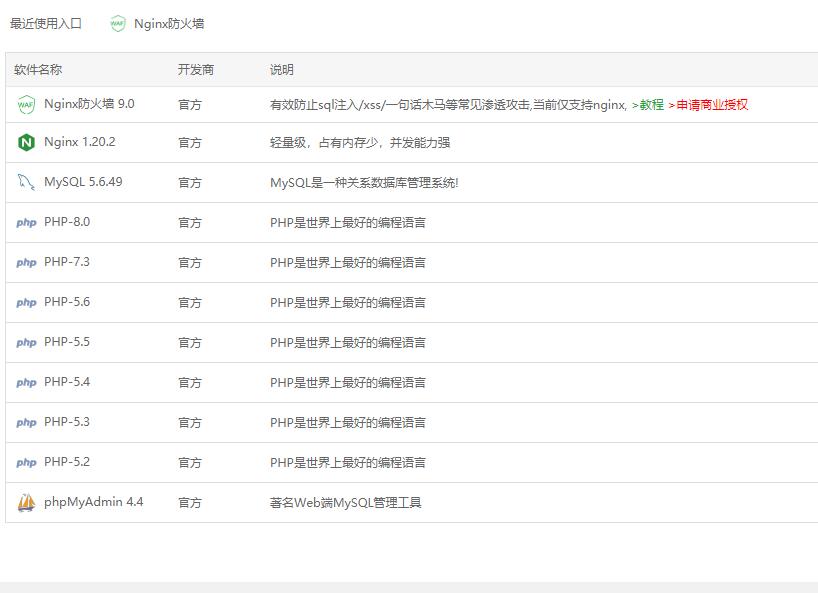Click the description 著名Web端MySQL管理工具
The height and width of the screenshot is (593, 818).
click(x=346, y=503)
